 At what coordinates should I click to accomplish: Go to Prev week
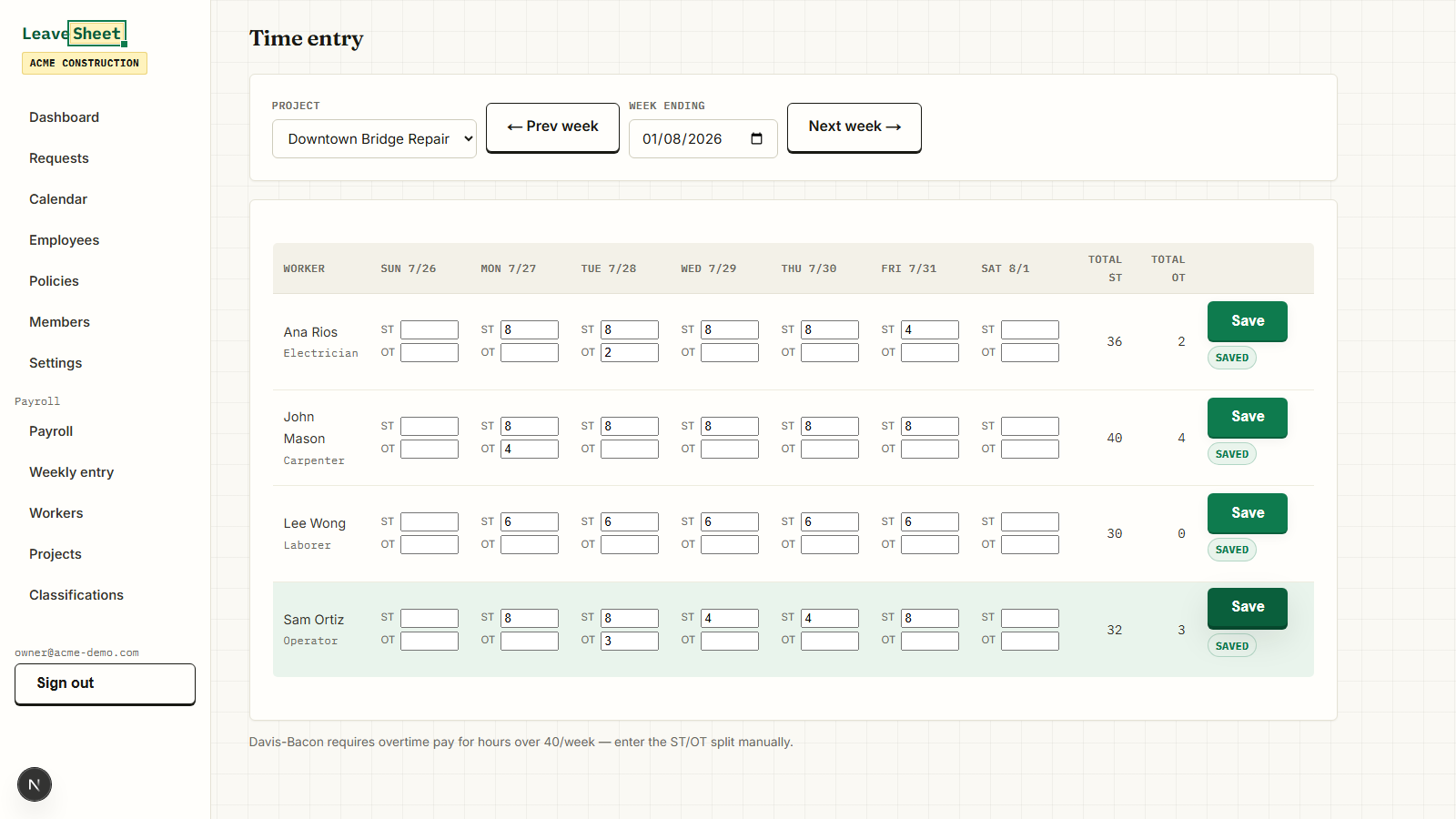(x=552, y=127)
